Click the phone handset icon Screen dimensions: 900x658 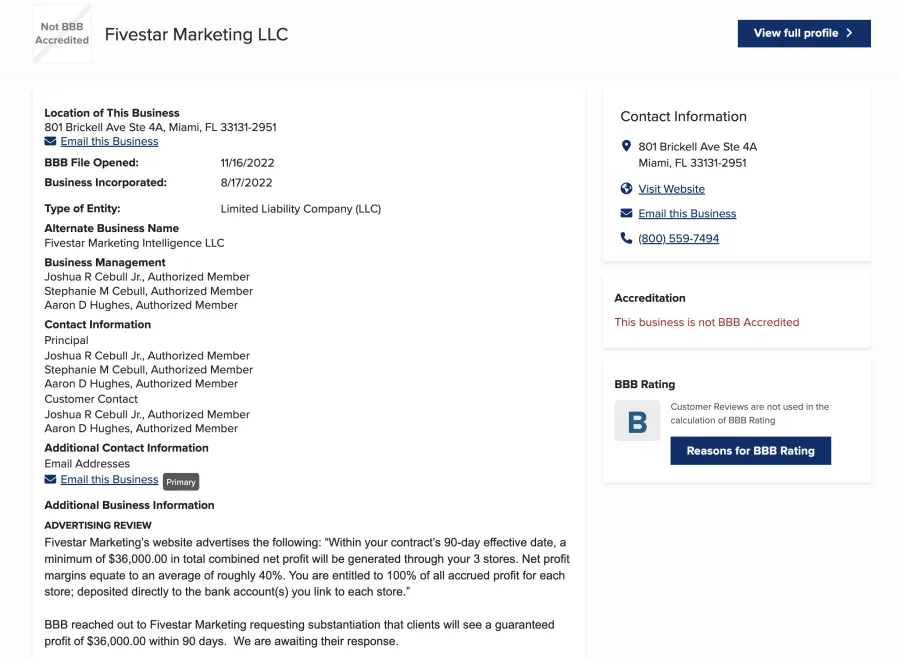(626, 238)
